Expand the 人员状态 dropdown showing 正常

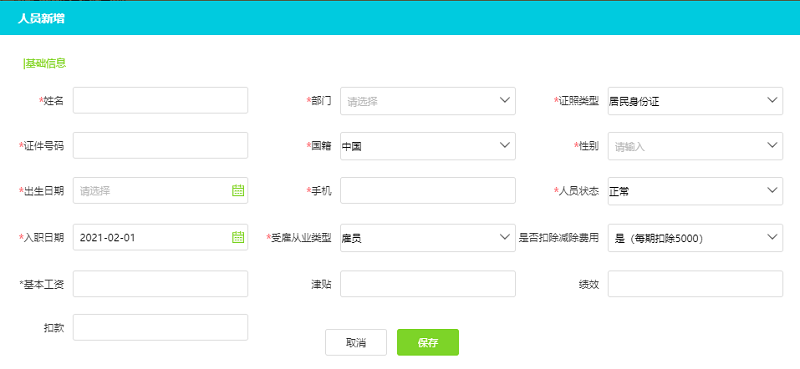pos(695,191)
